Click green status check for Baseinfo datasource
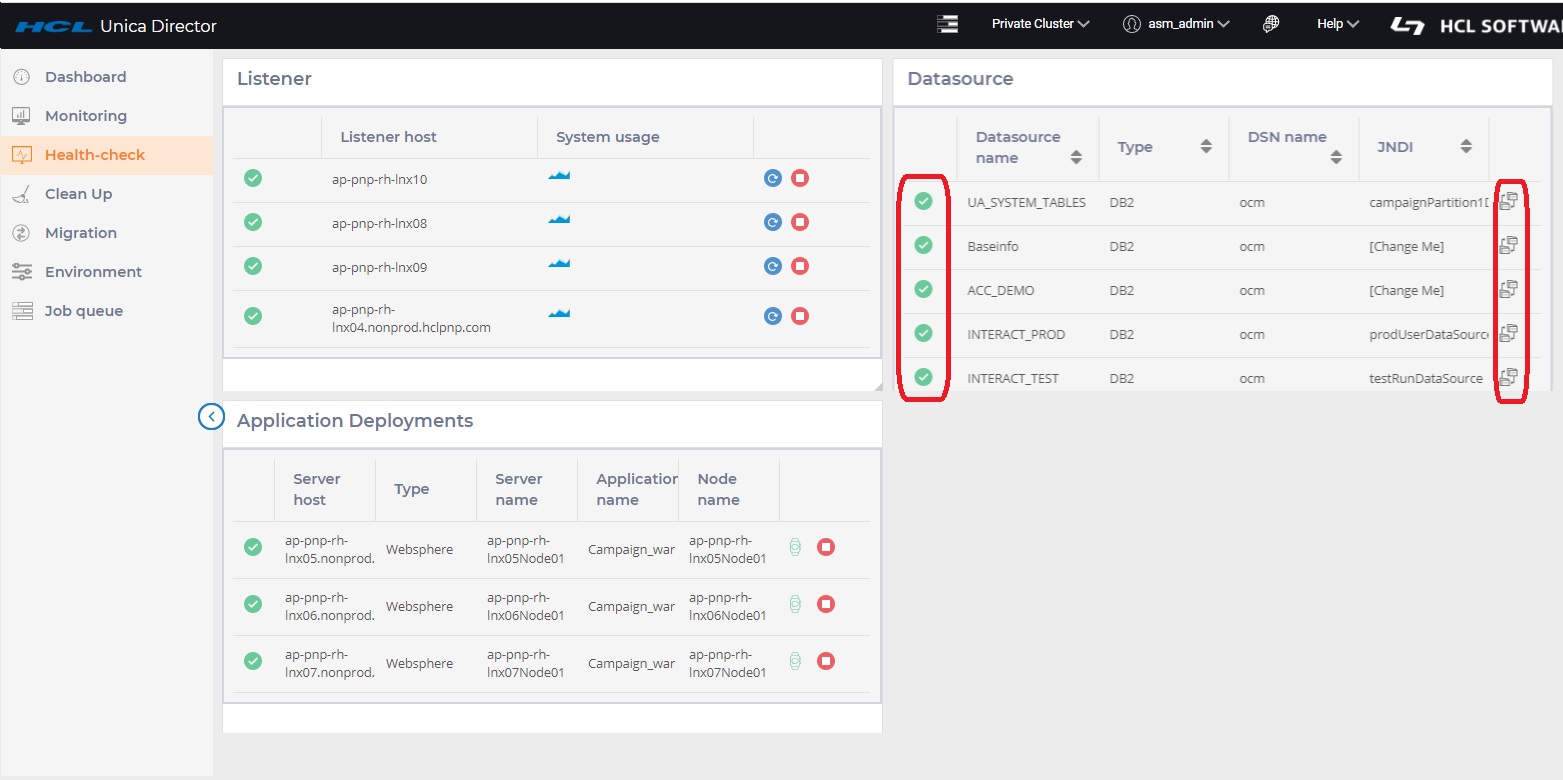This screenshot has height=780, width=1563. click(x=924, y=245)
